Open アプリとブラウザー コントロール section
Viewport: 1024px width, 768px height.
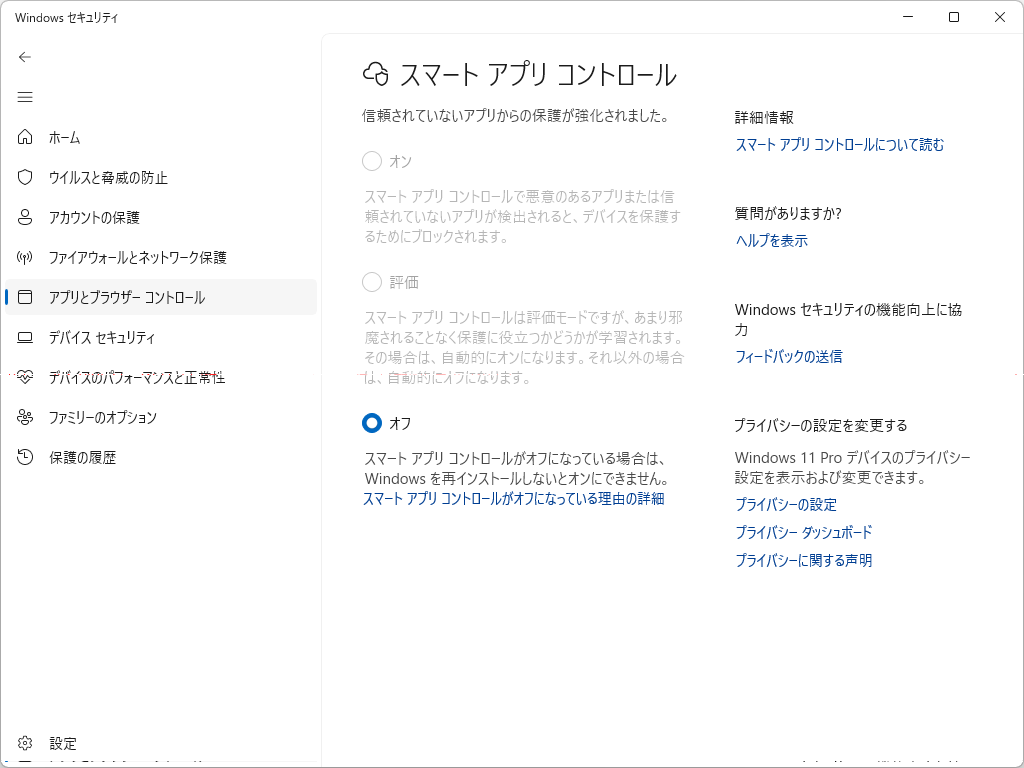(x=161, y=297)
